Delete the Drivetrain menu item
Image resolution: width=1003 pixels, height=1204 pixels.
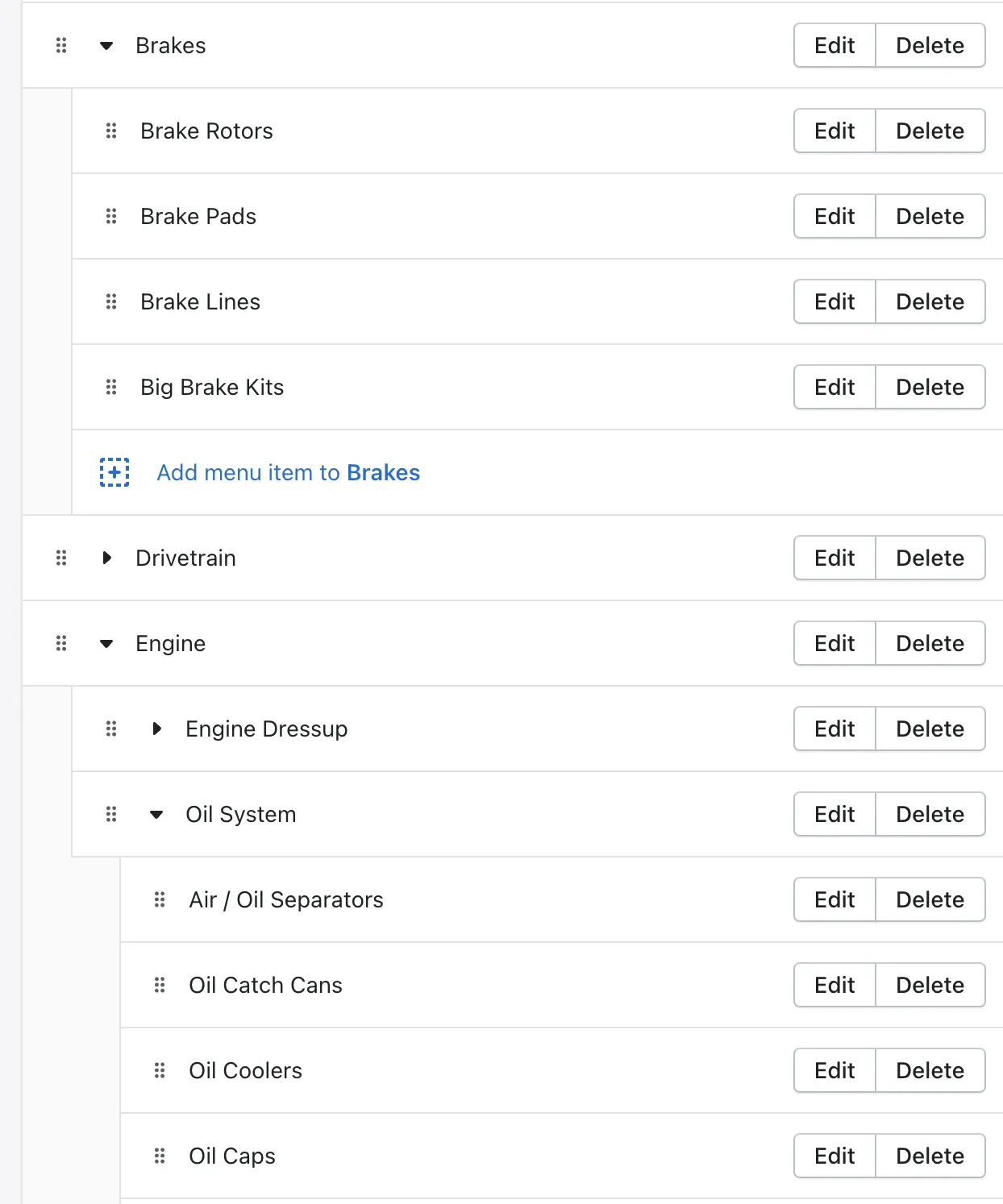pos(930,558)
